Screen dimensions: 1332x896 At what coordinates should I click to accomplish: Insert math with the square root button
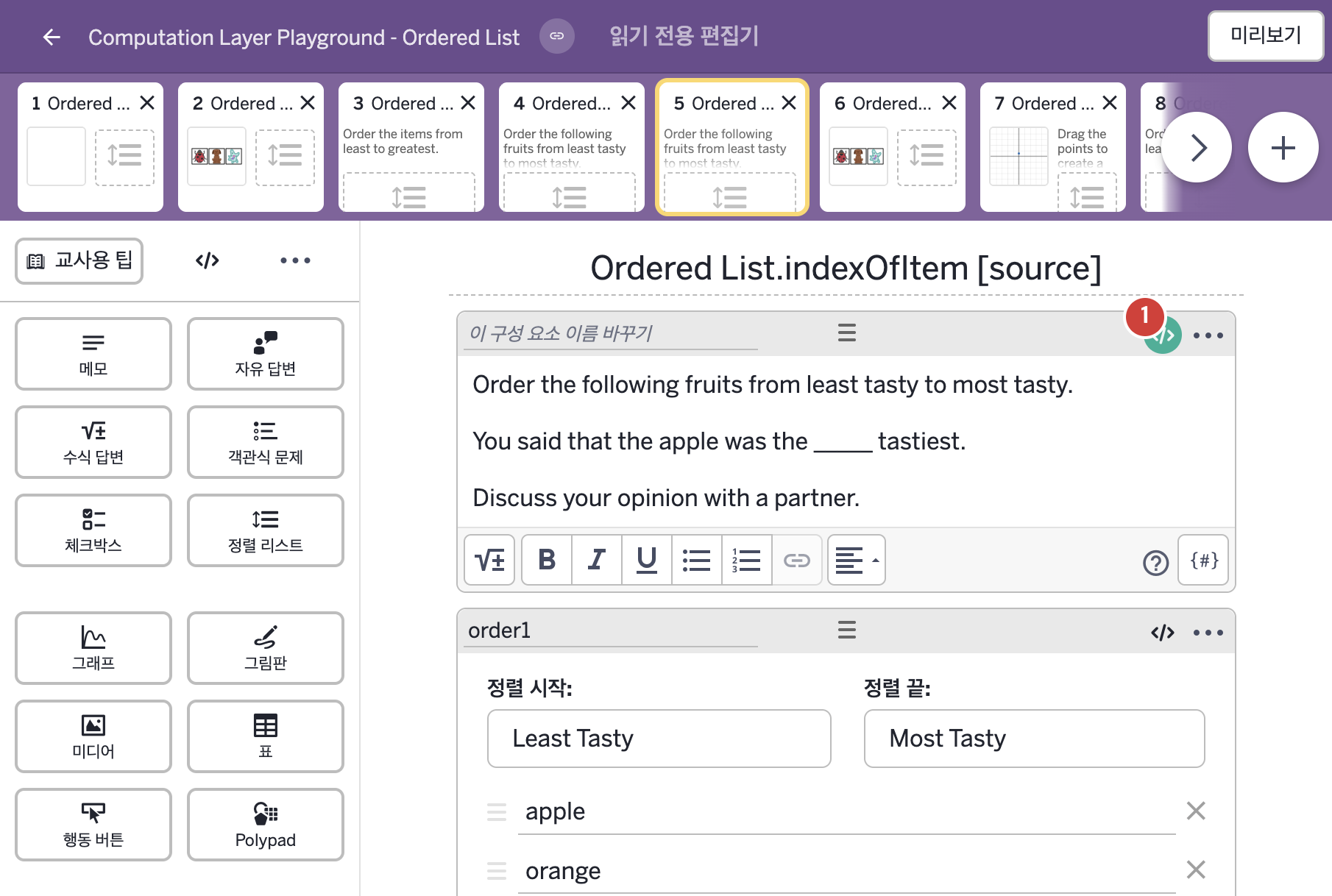point(489,560)
